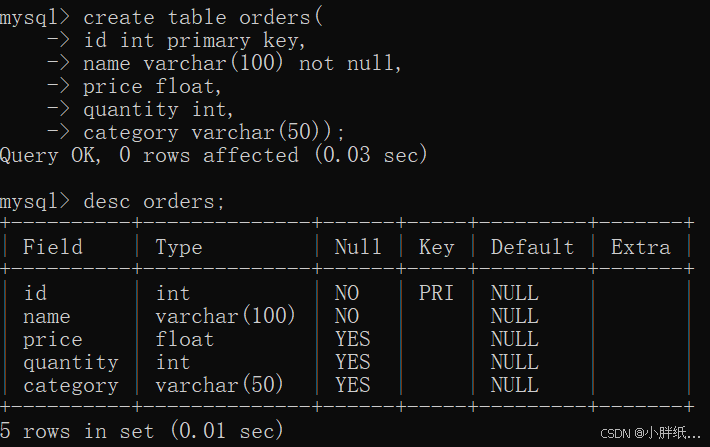Image resolution: width=710 pixels, height=447 pixels.
Task: Click the Default column header
Action: pos(532,247)
